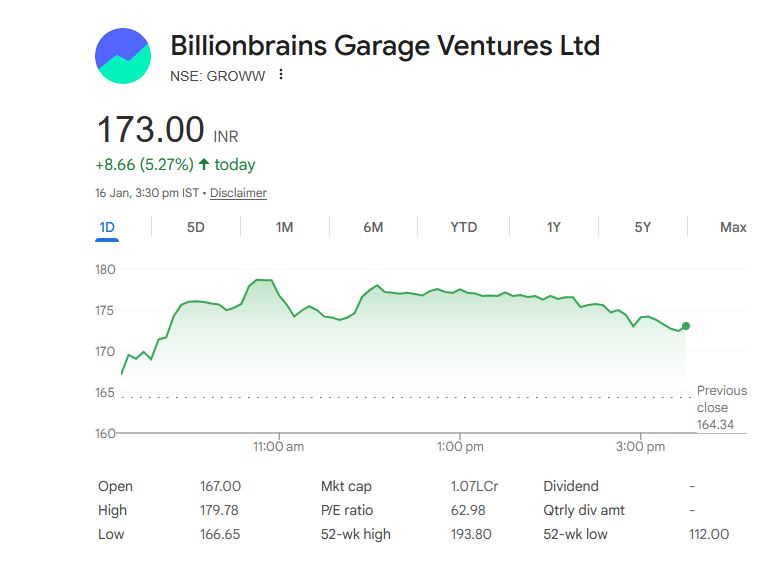Show the Max range chart
The width and height of the screenshot is (765, 580).
733,227
